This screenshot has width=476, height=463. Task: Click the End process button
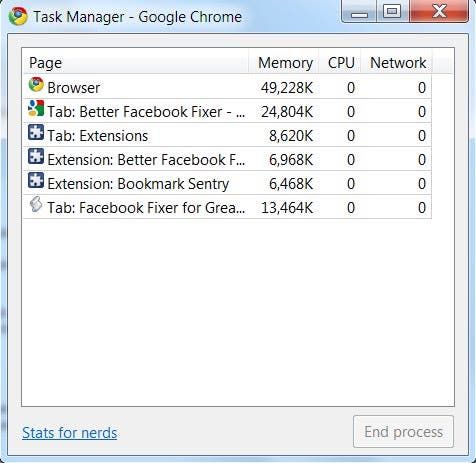point(403,432)
